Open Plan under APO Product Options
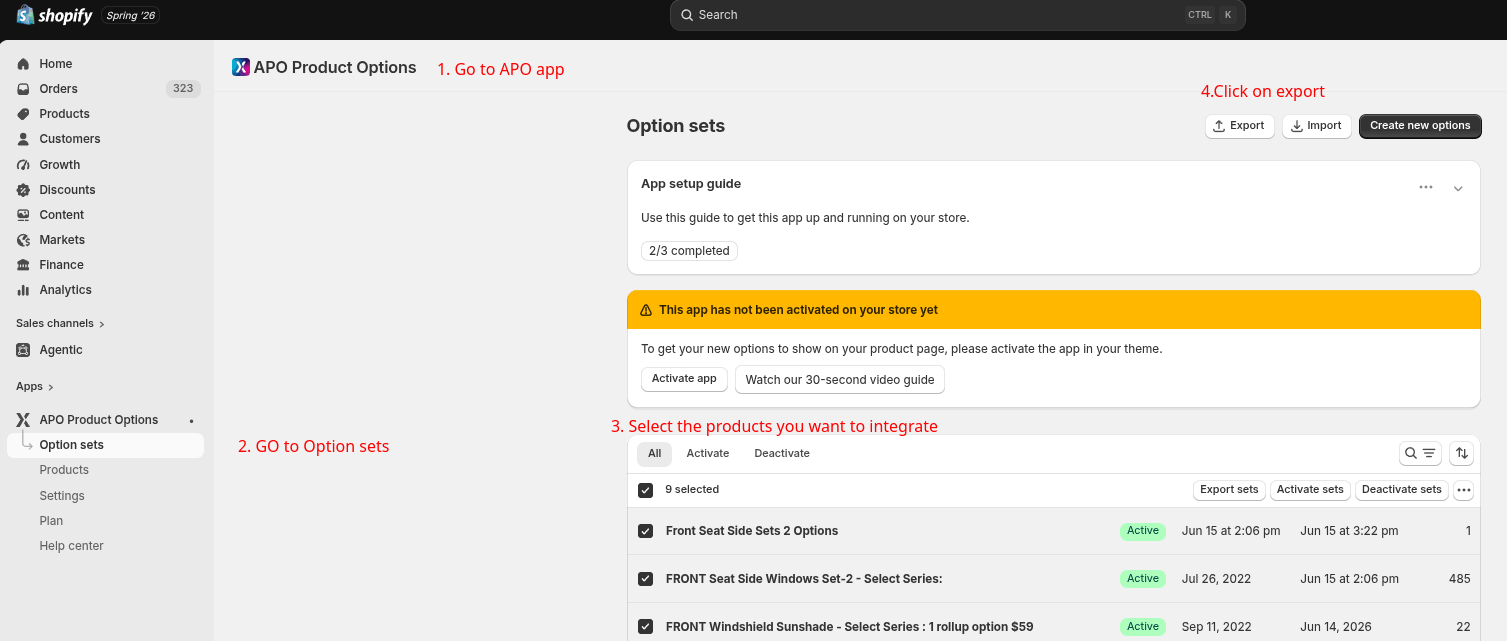The height and width of the screenshot is (641, 1507). click(x=51, y=521)
